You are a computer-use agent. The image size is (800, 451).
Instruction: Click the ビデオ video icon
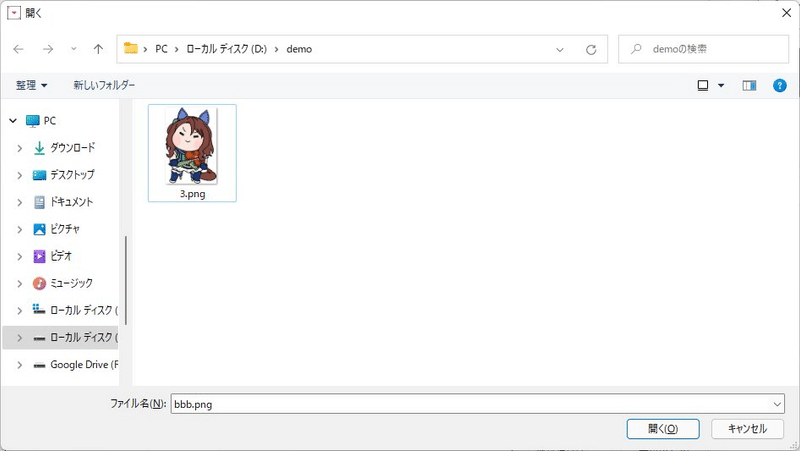pos(39,256)
